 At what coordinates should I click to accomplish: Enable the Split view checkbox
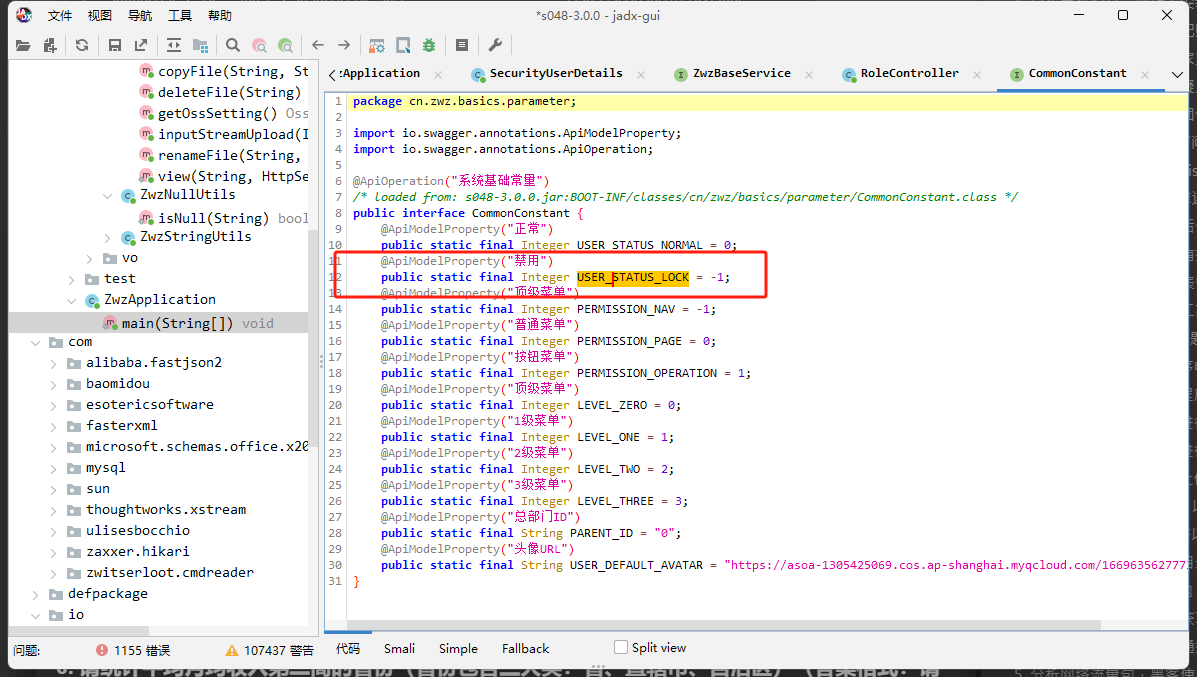(621, 647)
